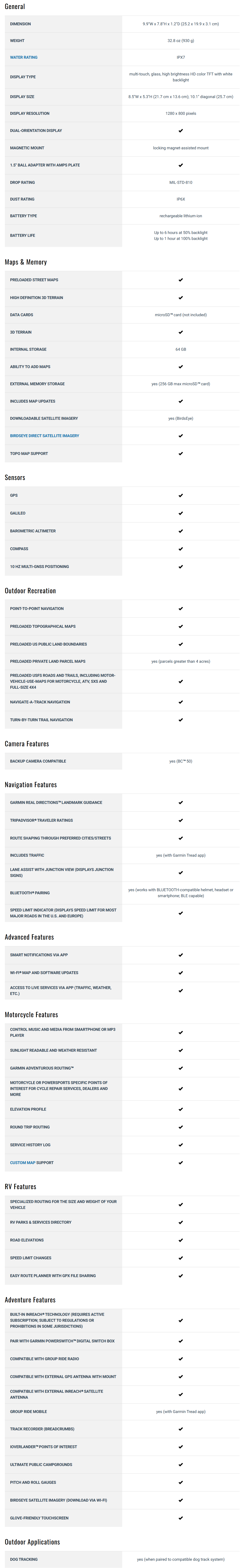Screen dimensions: 240x1568
Task: Click the Pitch and Roll Gauges checkmark
Action: point(180,1483)
